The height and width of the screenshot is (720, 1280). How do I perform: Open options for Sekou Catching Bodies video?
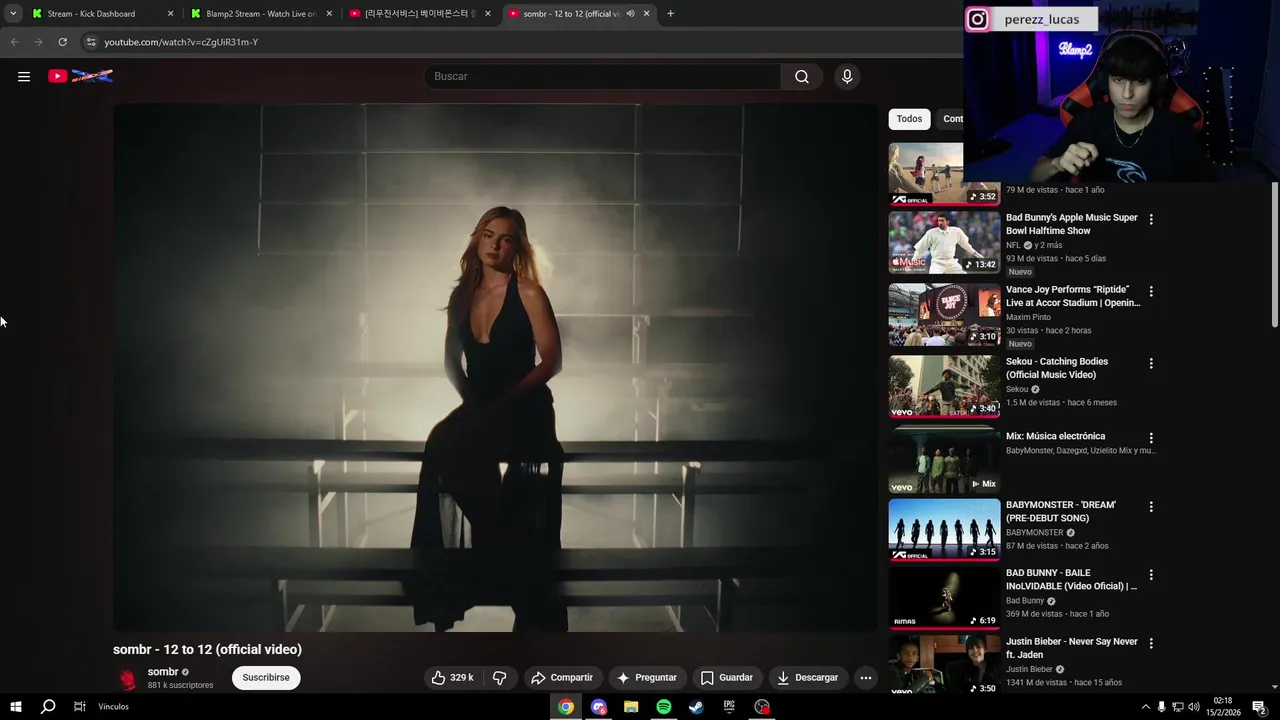pos(1151,363)
